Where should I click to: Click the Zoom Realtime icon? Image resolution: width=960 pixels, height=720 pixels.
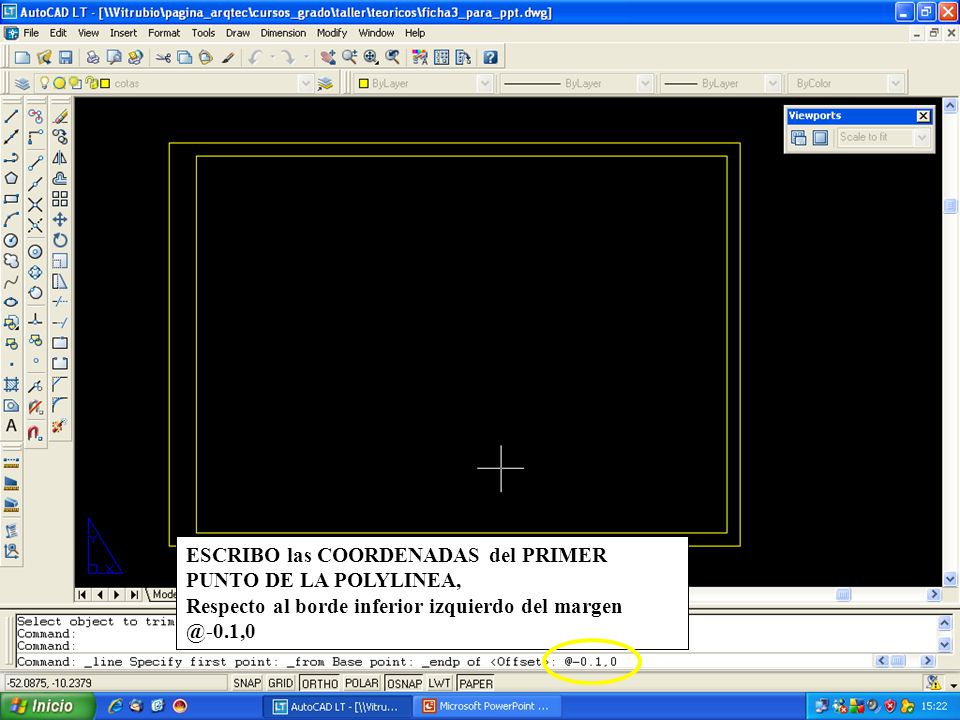(350, 58)
